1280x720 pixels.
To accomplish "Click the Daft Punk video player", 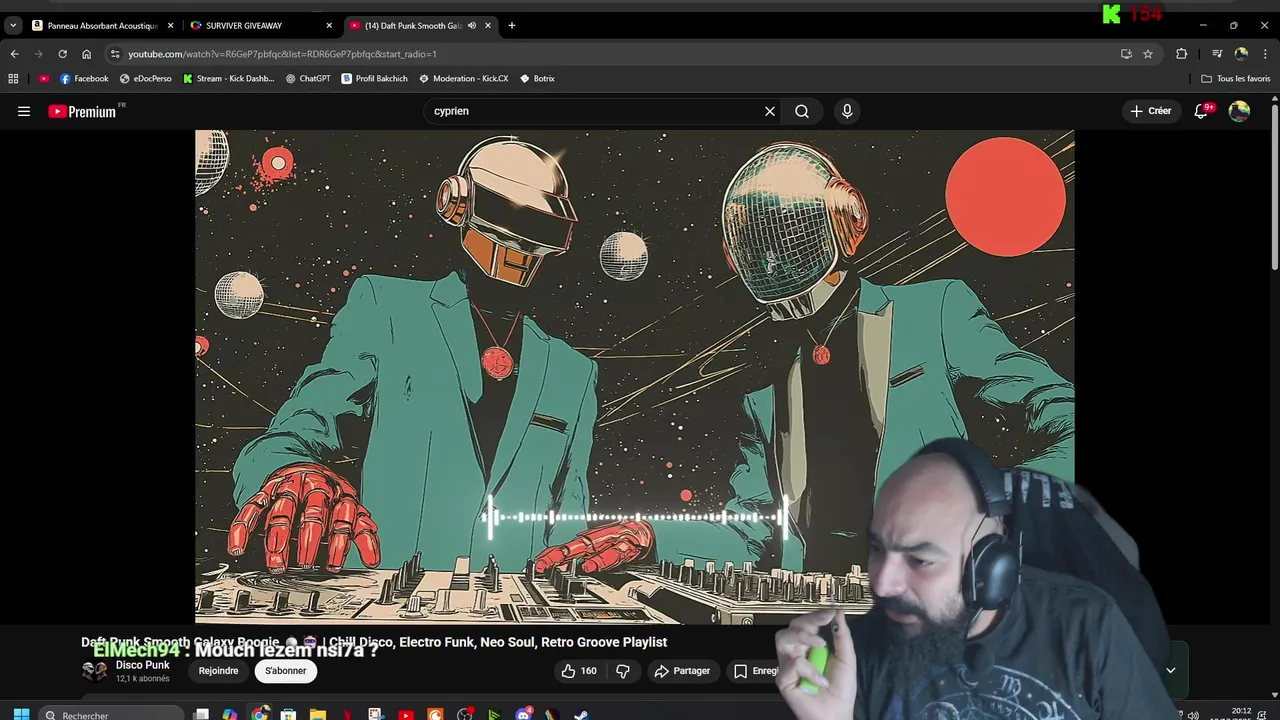I will 634,377.
